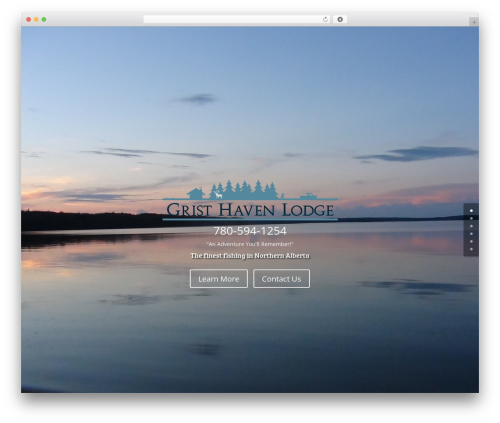Click "The finest fishing in Northern Alberta" text
Image resolution: width=500 pixels, height=423 pixels.
click(250, 256)
